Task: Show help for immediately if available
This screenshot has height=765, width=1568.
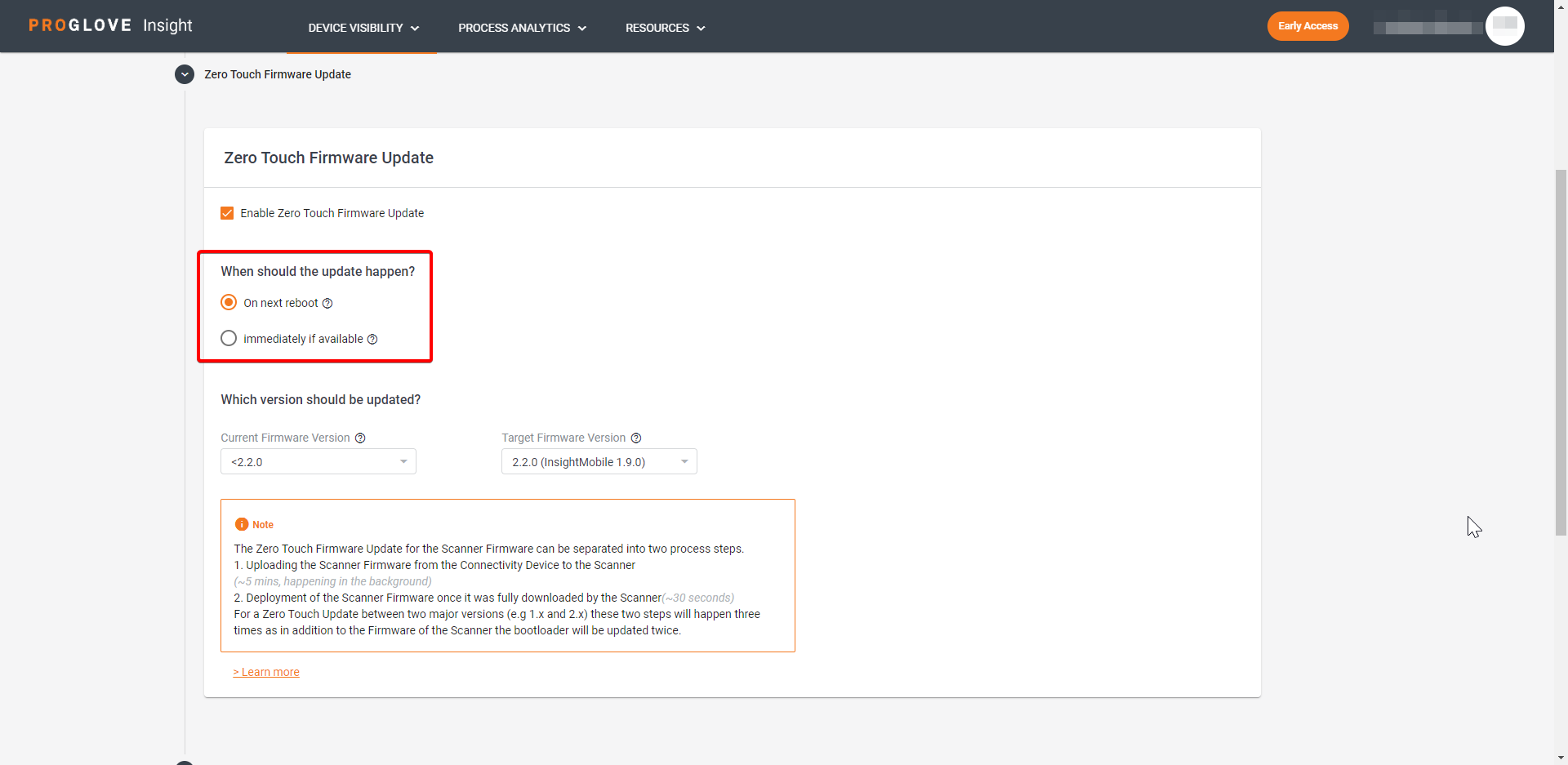Action: coord(372,340)
